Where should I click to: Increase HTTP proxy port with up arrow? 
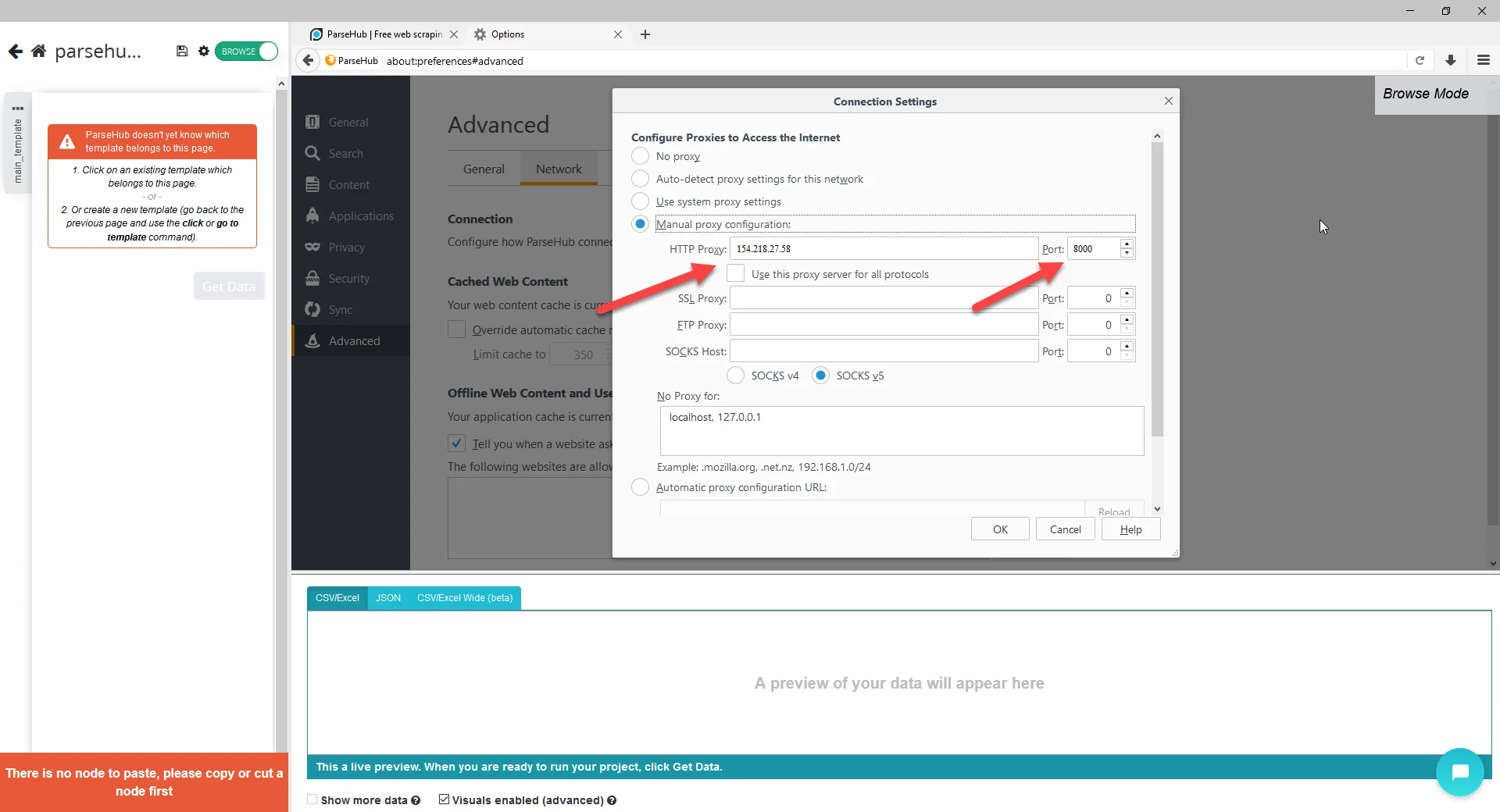point(1127,244)
